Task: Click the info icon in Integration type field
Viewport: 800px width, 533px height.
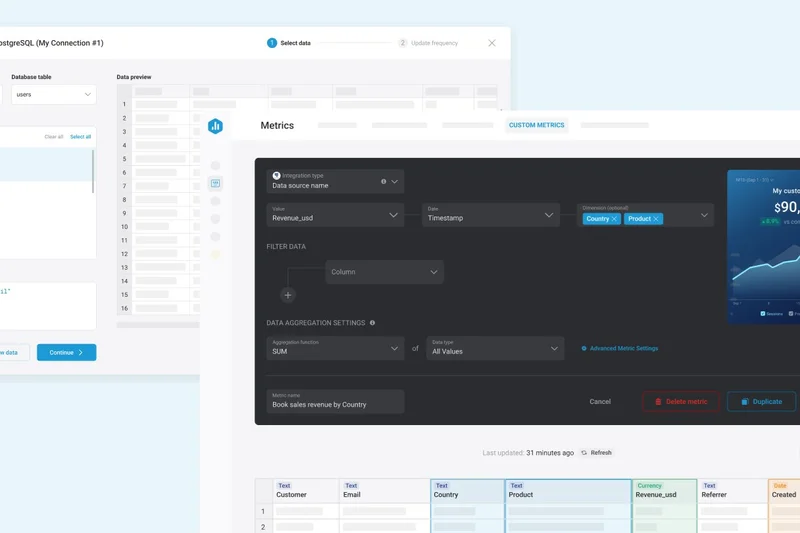Action: [x=384, y=182]
